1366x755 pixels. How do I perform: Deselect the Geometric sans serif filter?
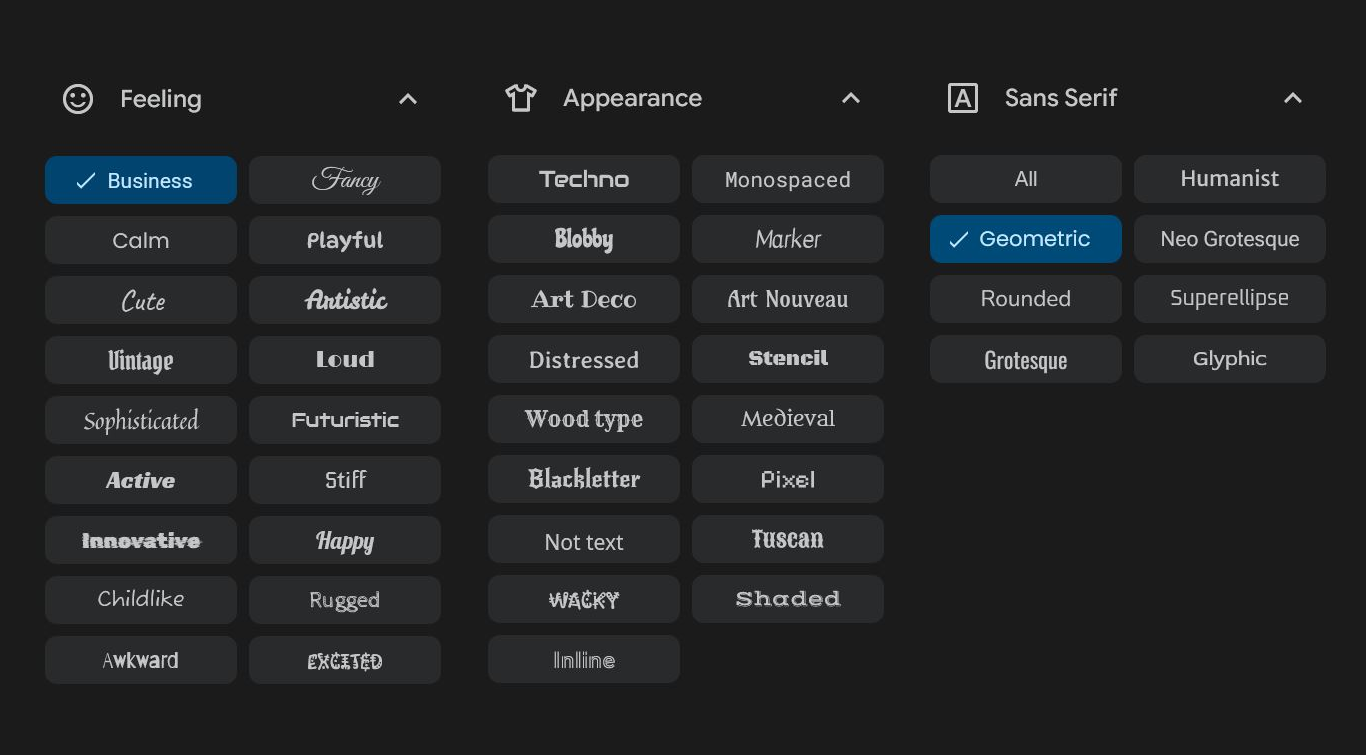[1025, 238]
